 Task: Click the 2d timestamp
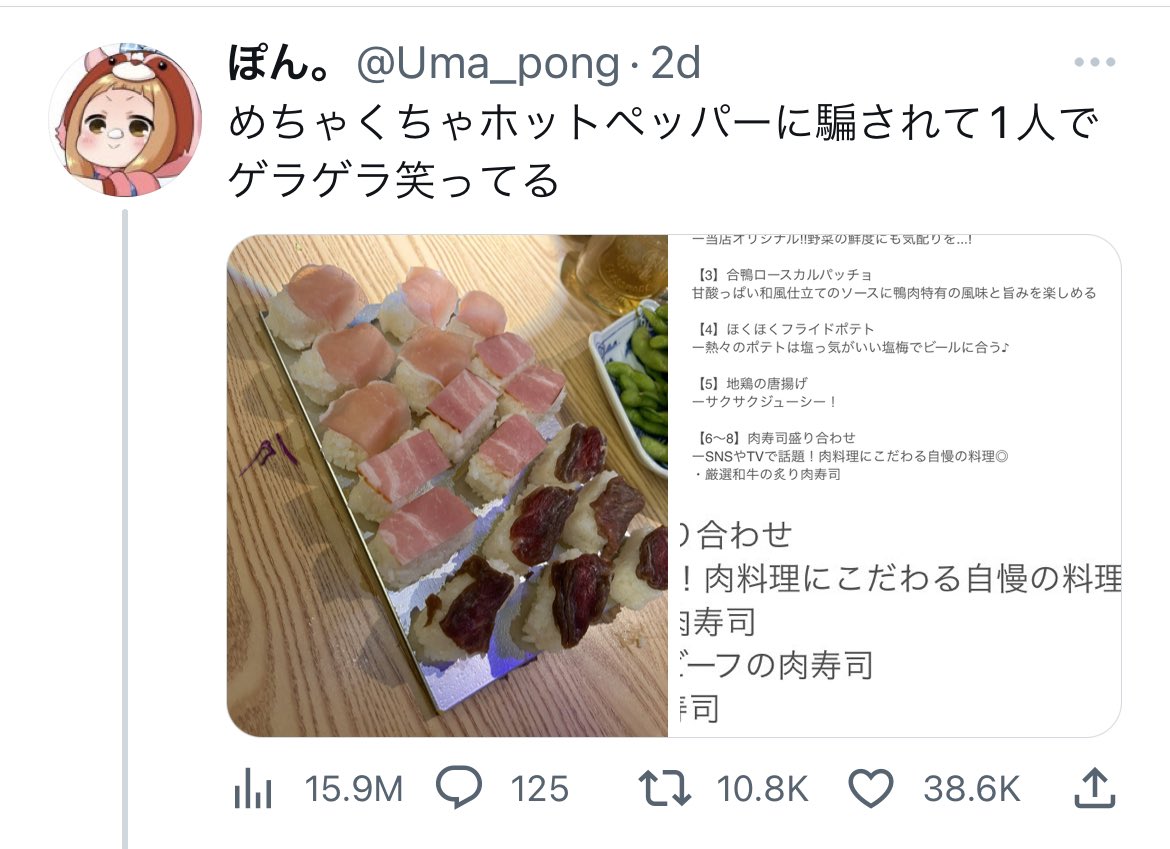pos(675,63)
